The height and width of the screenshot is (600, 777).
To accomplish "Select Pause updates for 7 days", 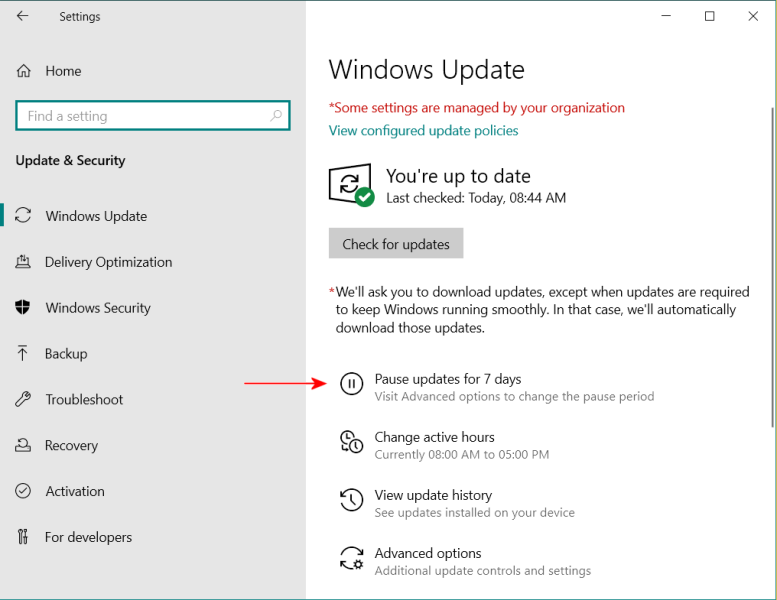I will tap(448, 379).
